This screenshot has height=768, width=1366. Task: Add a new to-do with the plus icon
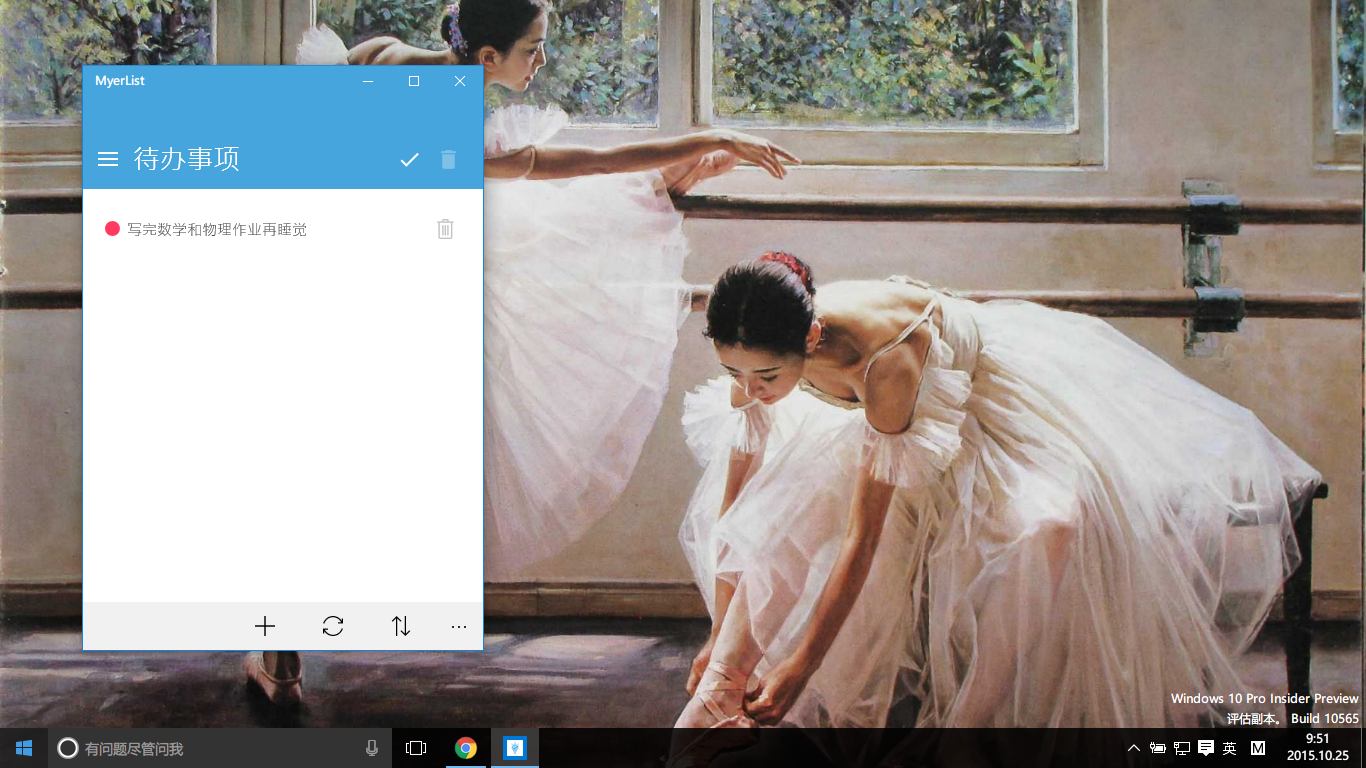coord(265,626)
